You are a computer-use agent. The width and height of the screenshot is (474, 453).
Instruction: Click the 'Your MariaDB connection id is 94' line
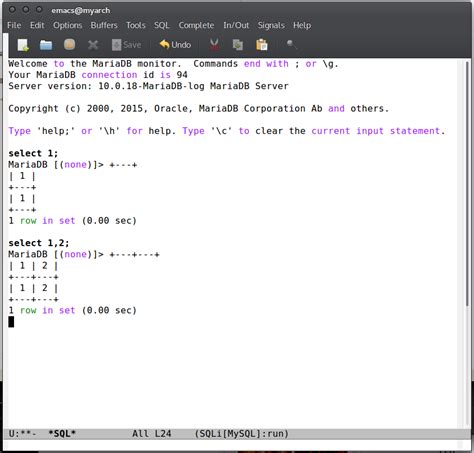(x=98, y=75)
